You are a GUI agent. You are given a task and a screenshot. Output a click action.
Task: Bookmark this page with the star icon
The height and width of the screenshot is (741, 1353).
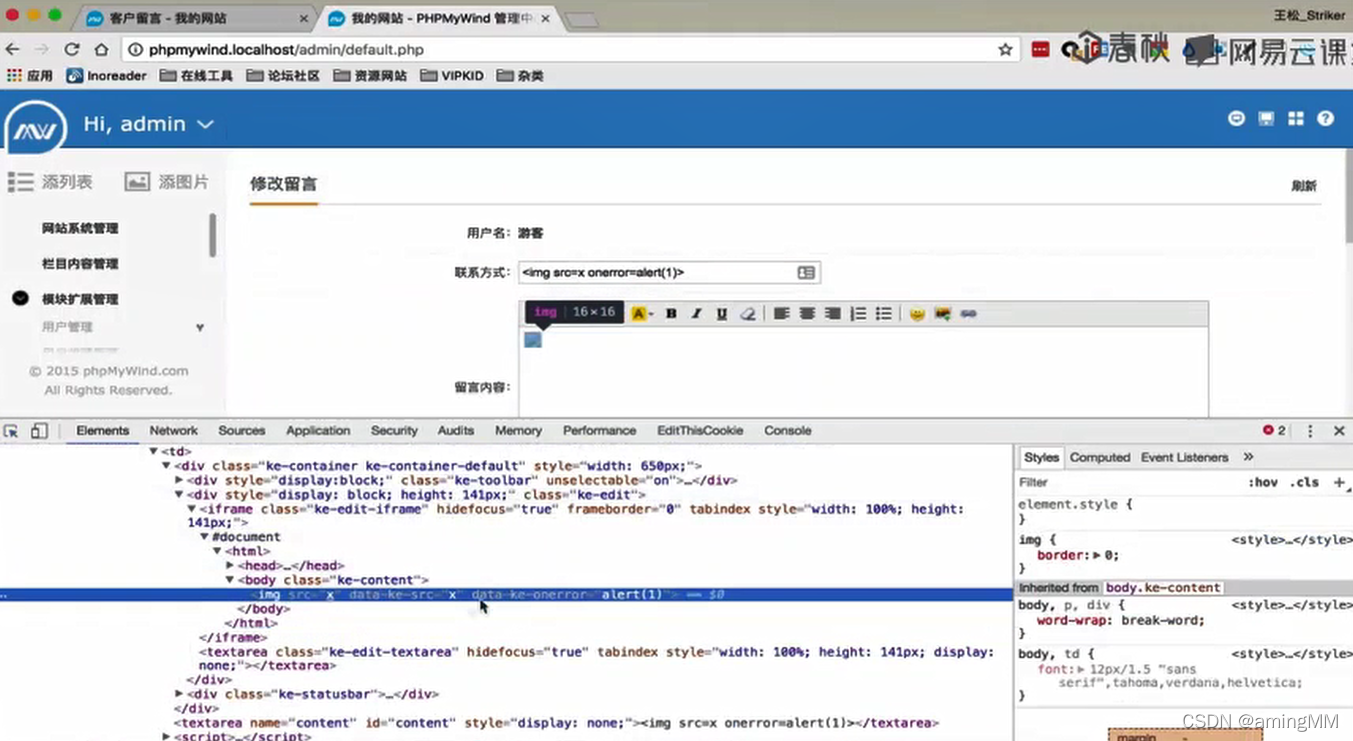[1005, 49]
